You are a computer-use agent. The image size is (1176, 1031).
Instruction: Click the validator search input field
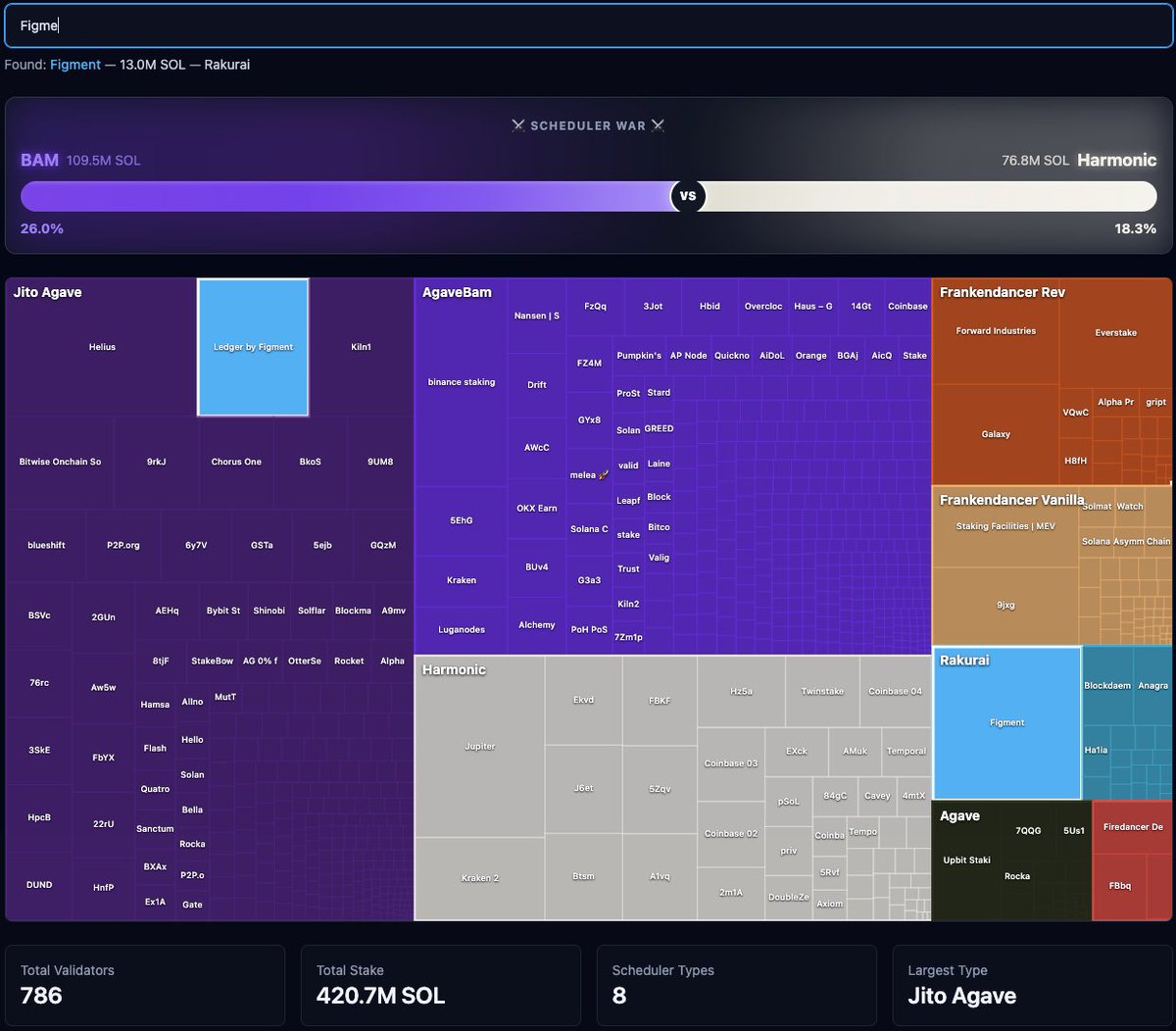pos(588,25)
